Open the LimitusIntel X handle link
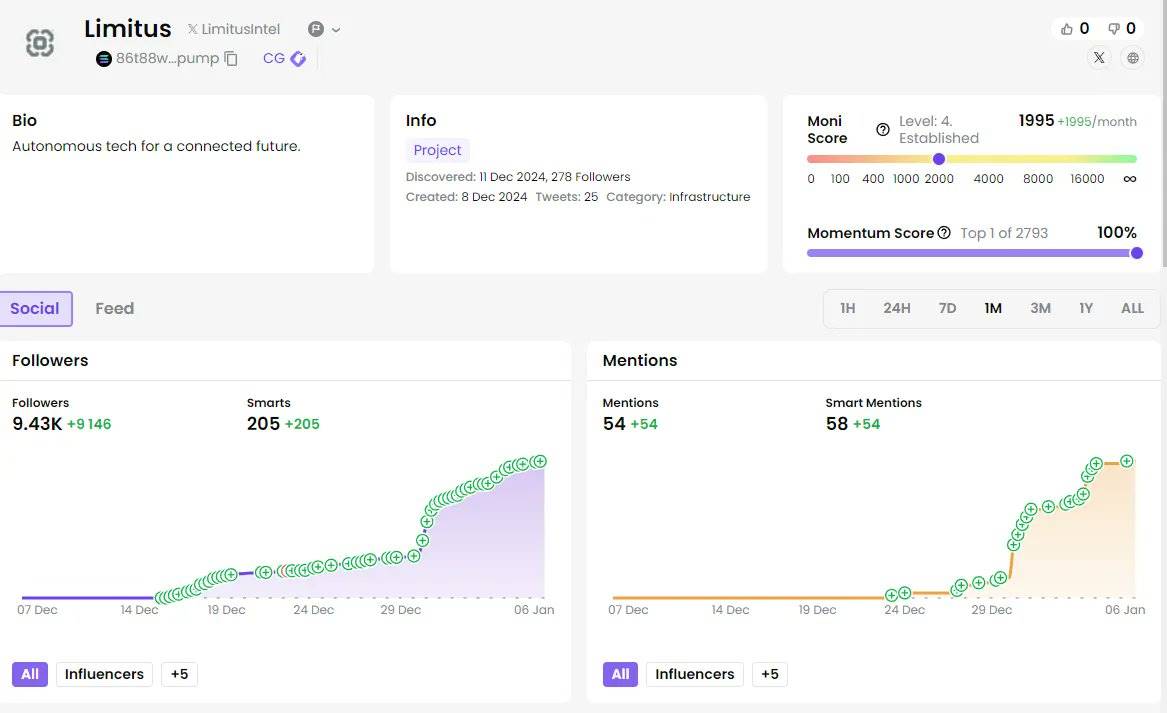Screen dimensions: 1167x713 point(234,30)
